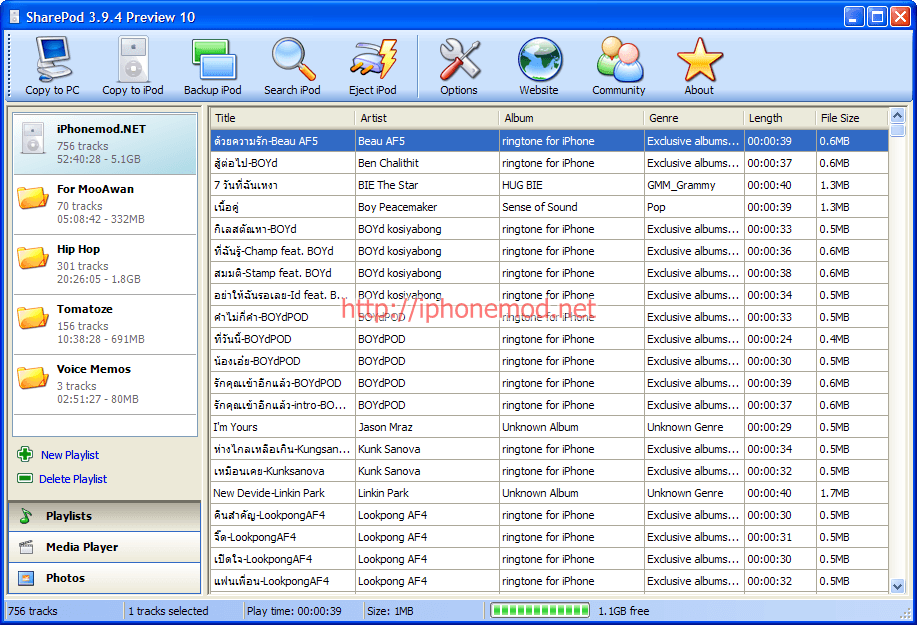Sort by the Genre column header

point(694,118)
